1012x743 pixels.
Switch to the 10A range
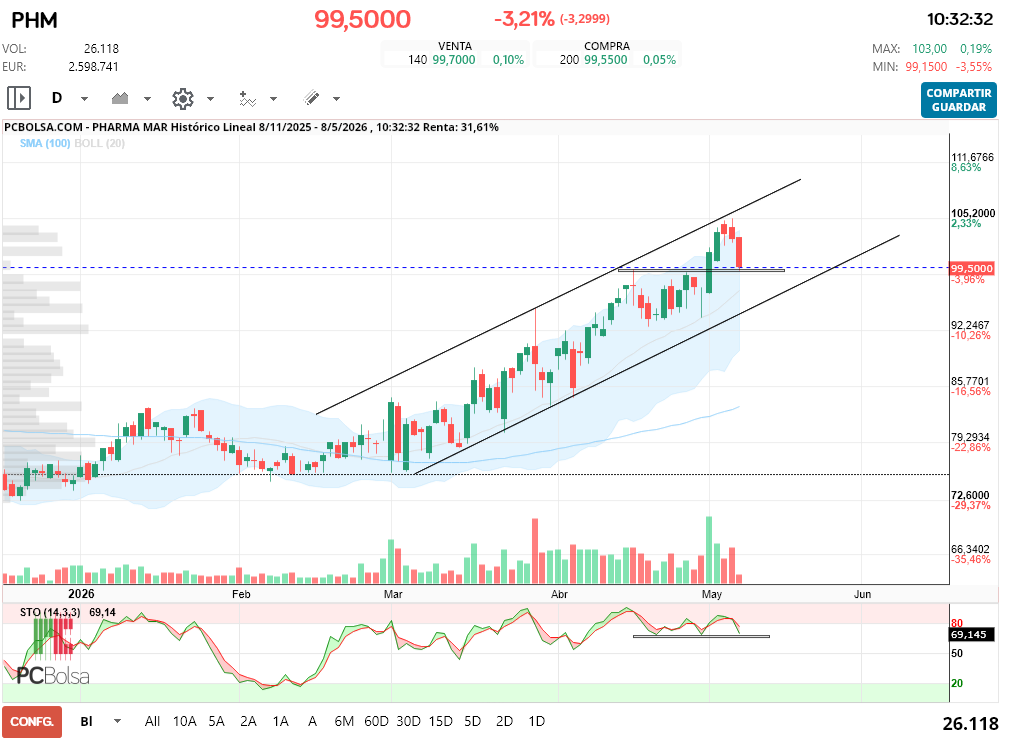(185, 722)
